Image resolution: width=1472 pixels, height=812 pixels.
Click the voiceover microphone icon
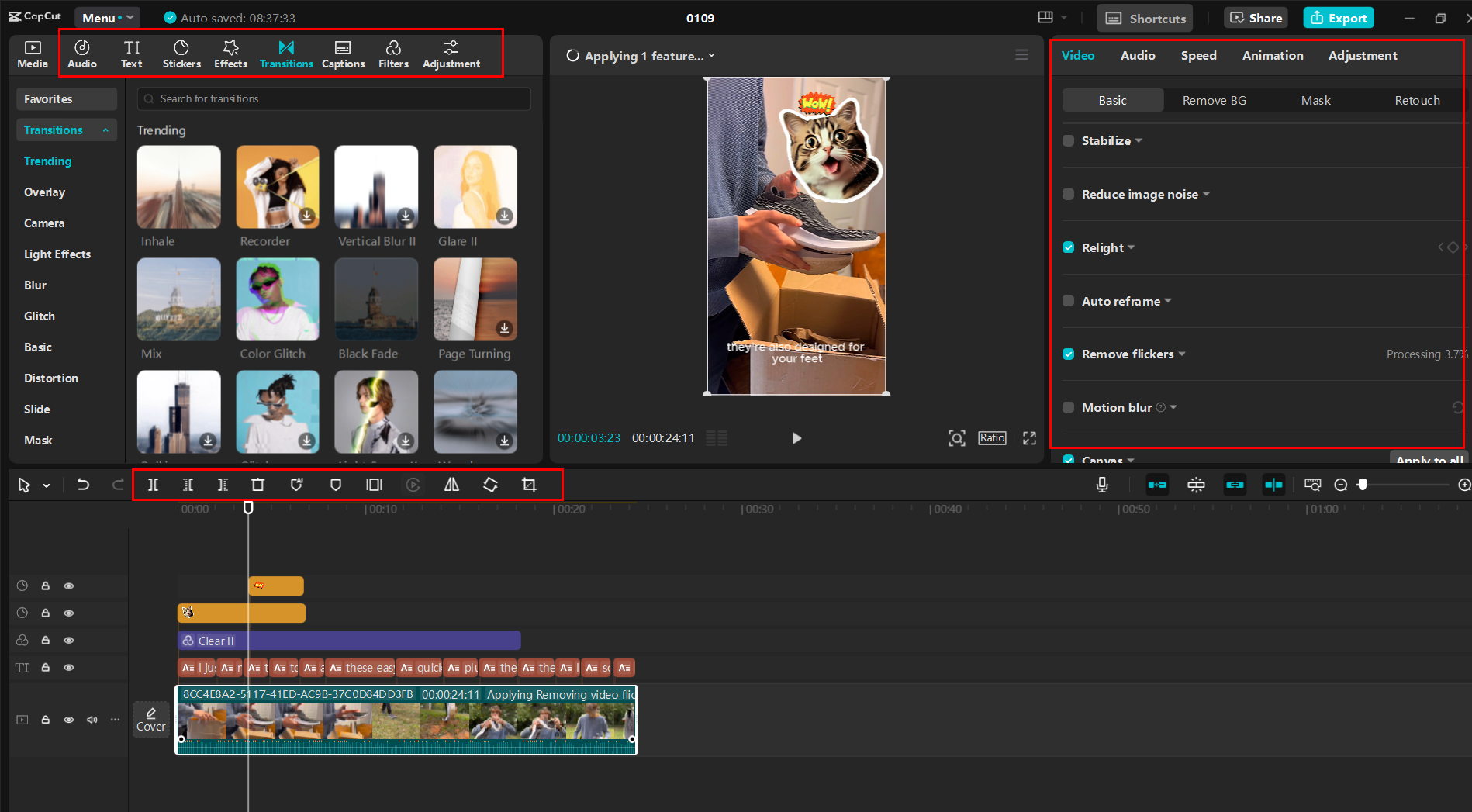1101,485
